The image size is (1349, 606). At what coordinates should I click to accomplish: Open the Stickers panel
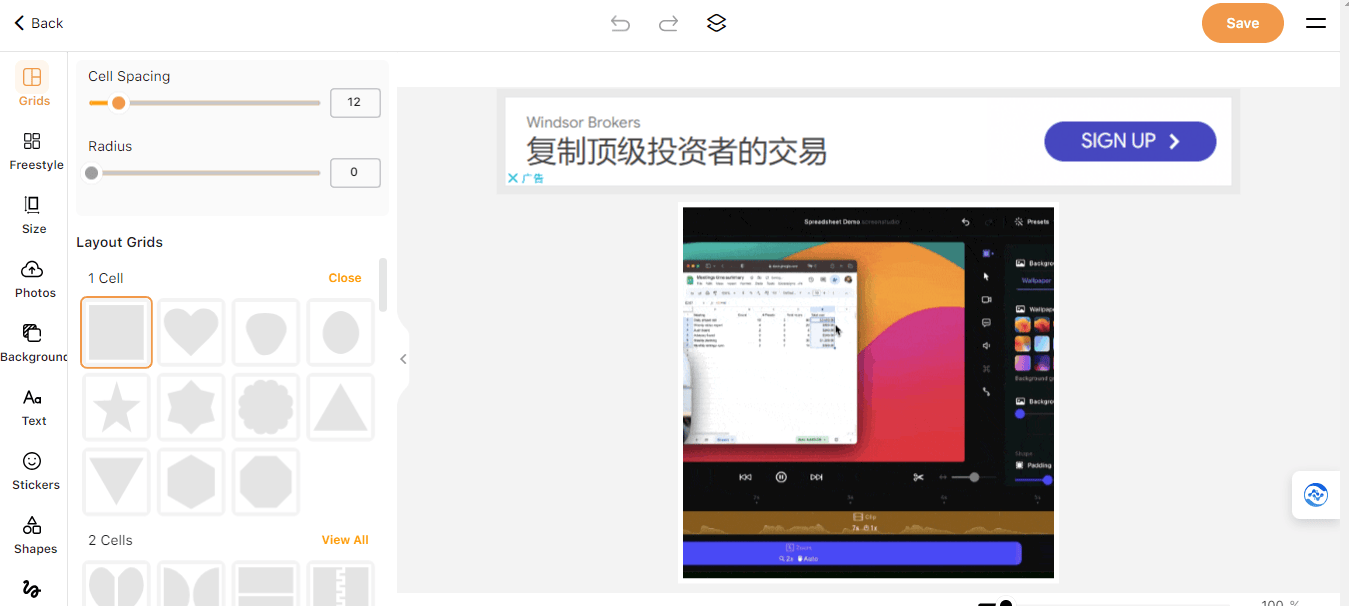(33, 471)
